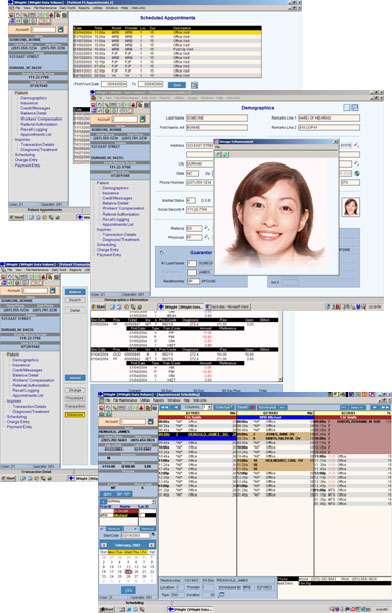Click Remarks Line 1 field in Demographics
This screenshot has height=613, width=392.
(x=329, y=118)
